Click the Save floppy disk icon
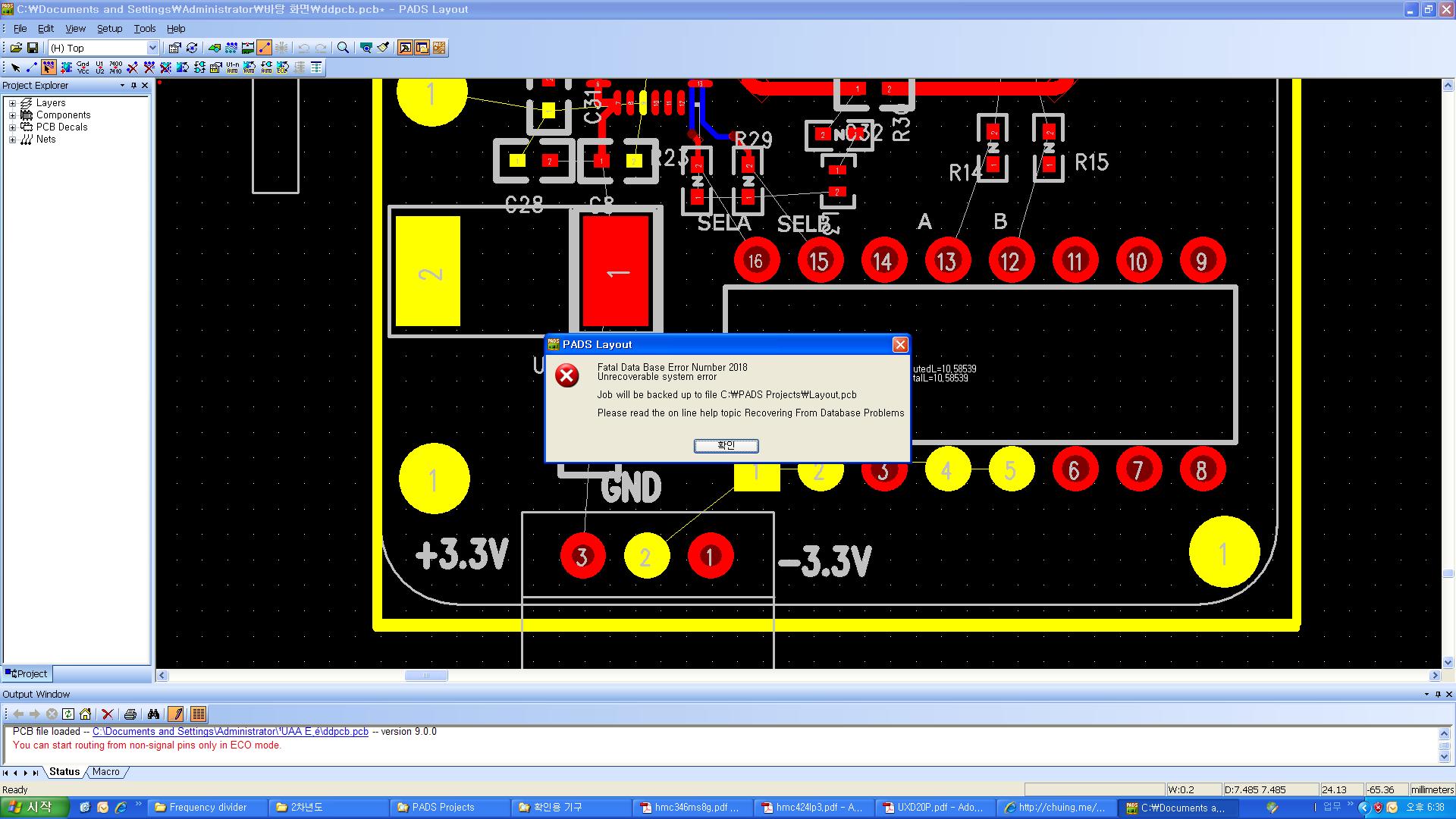Viewport: 1456px width, 819px height. (32, 48)
